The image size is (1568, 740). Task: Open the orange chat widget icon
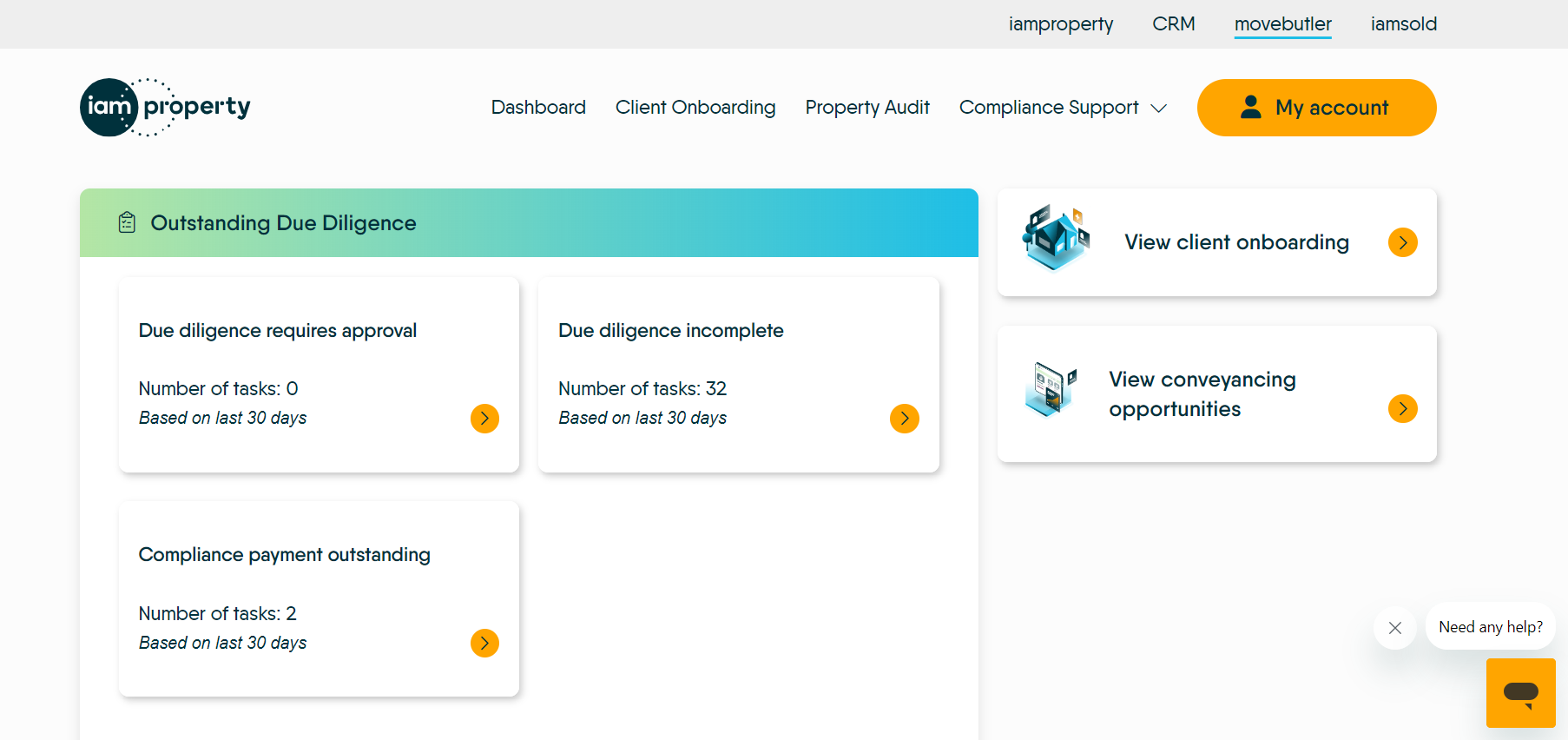tap(1520, 693)
